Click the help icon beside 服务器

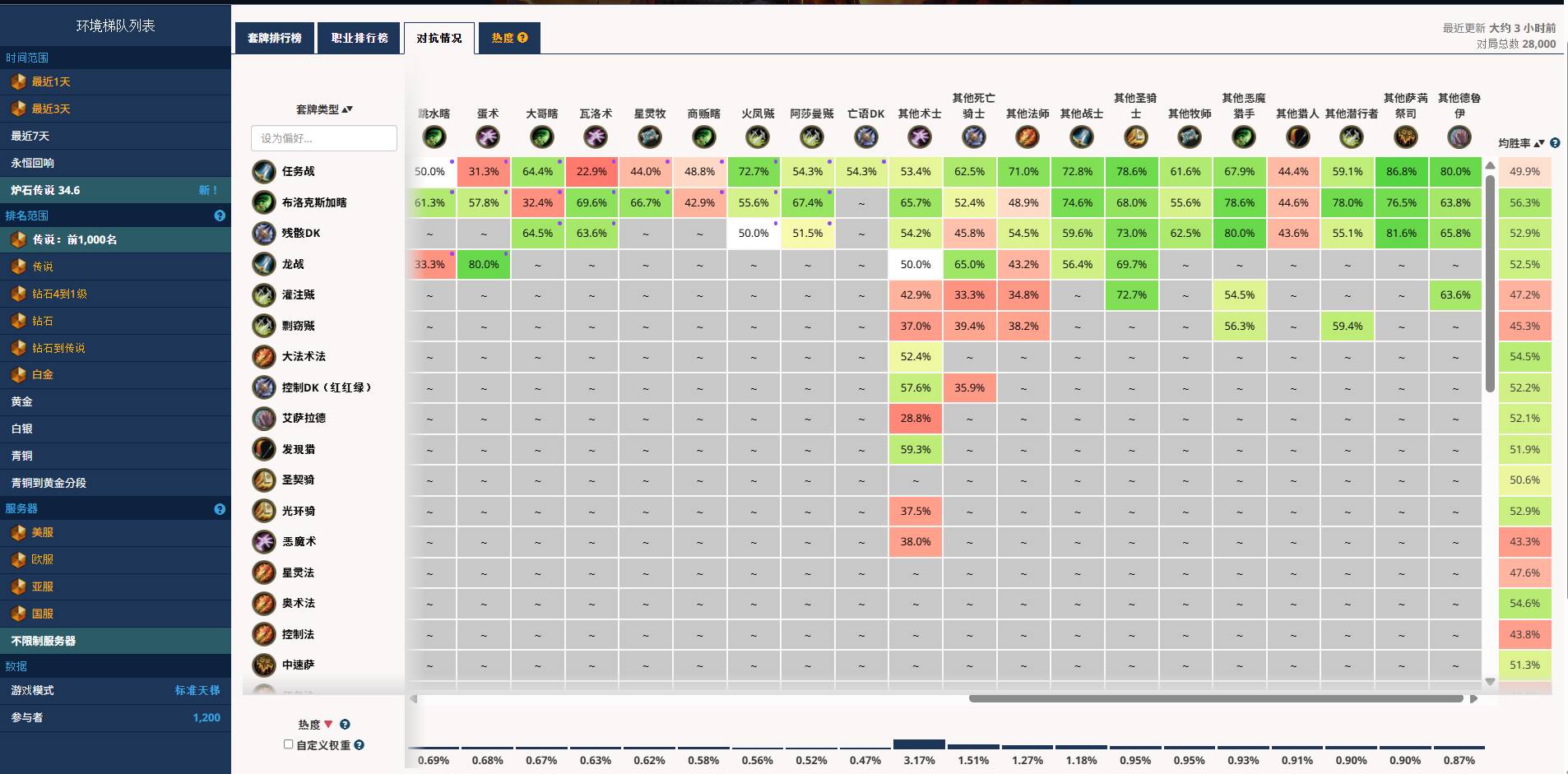[220, 509]
